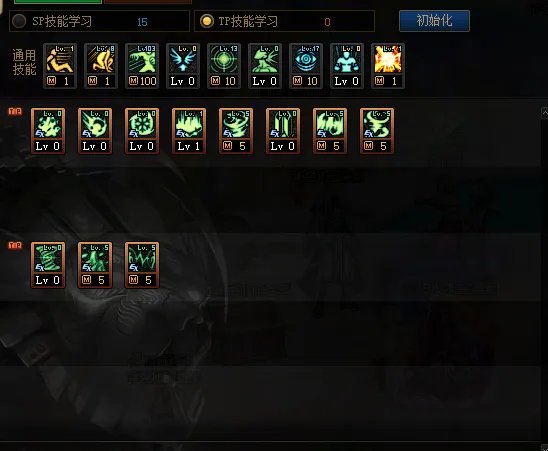Select the green shouting figure general skill
The image size is (548, 451).
(x=265, y=66)
